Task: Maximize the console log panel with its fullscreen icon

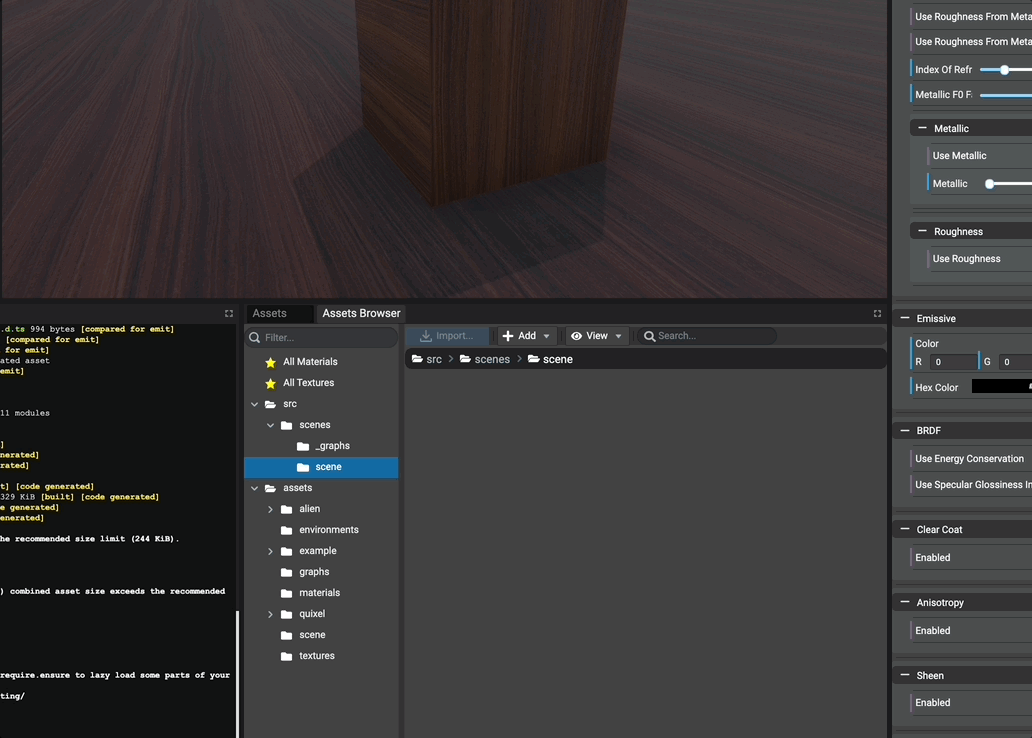Action: click(228, 313)
